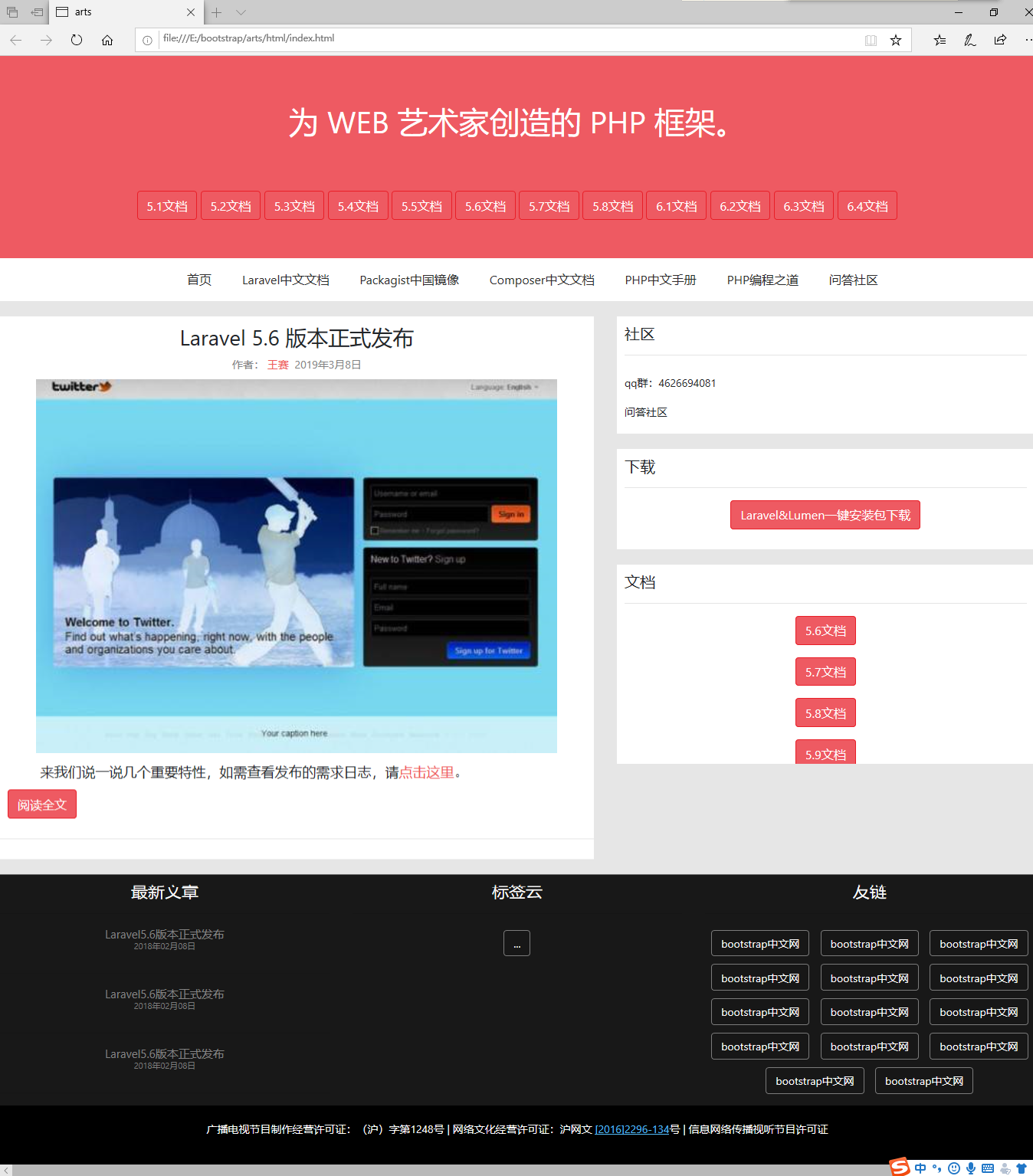Select Laravel中文文档 in the navigation menu
Image resolution: width=1033 pixels, height=1176 pixels.
pyautogui.click(x=285, y=280)
